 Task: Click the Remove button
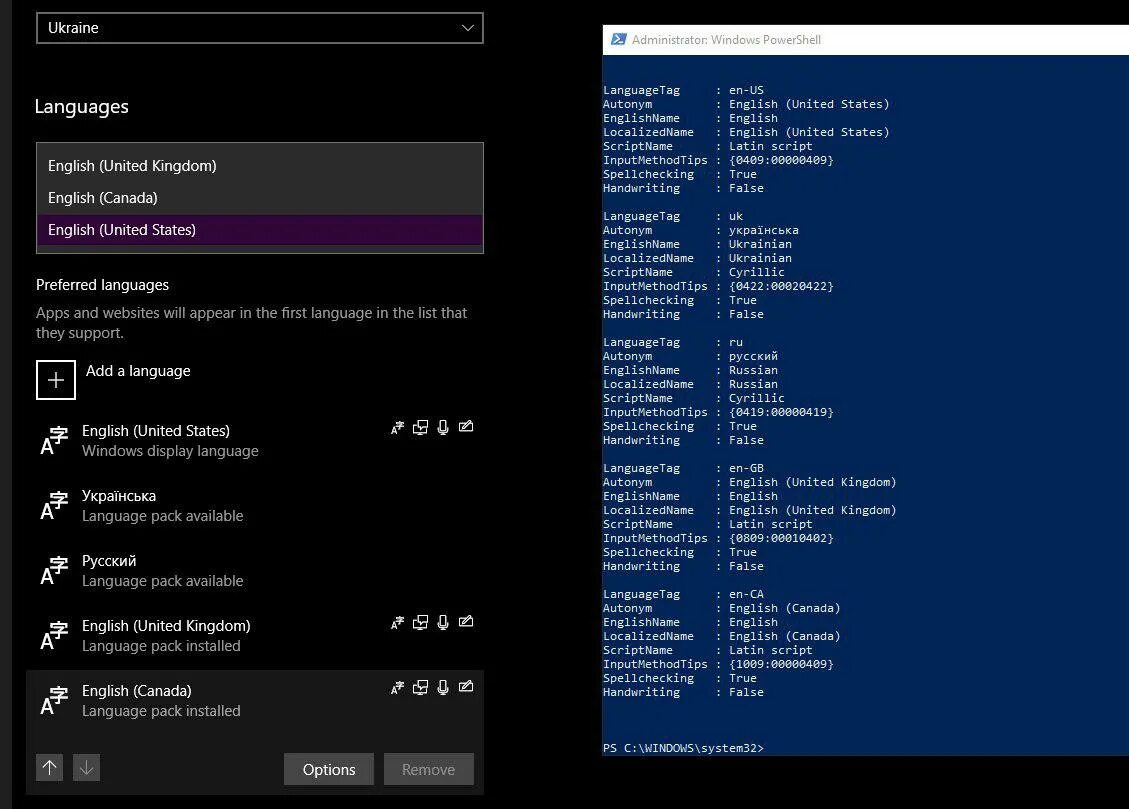[x=428, y=769]
